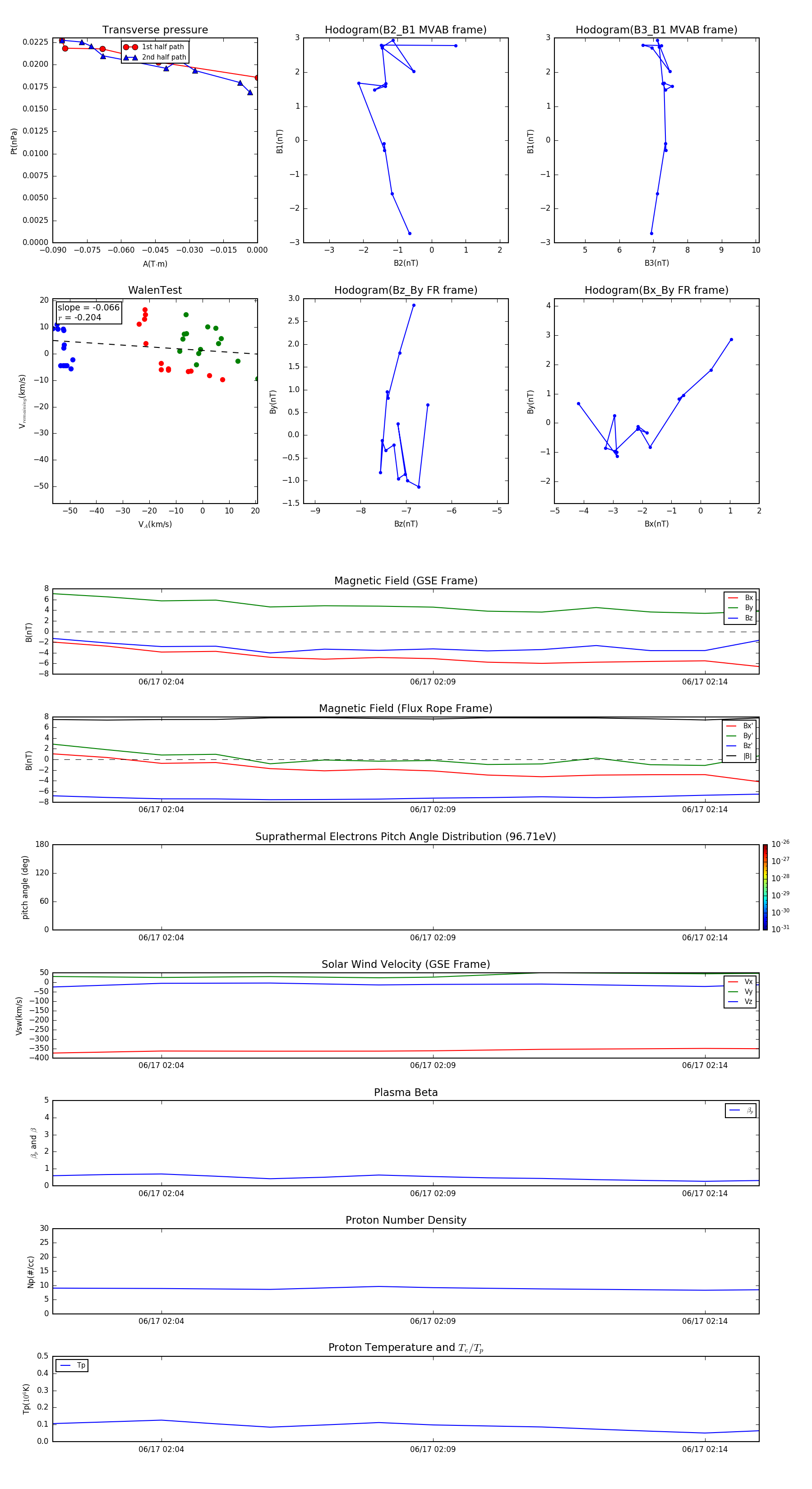The width and height of the screenshot is (812, 1489).
Task: Click the "Proton Temperature and Te/Tp" title
Action: pyautogui.click(x=406, y=1348)
